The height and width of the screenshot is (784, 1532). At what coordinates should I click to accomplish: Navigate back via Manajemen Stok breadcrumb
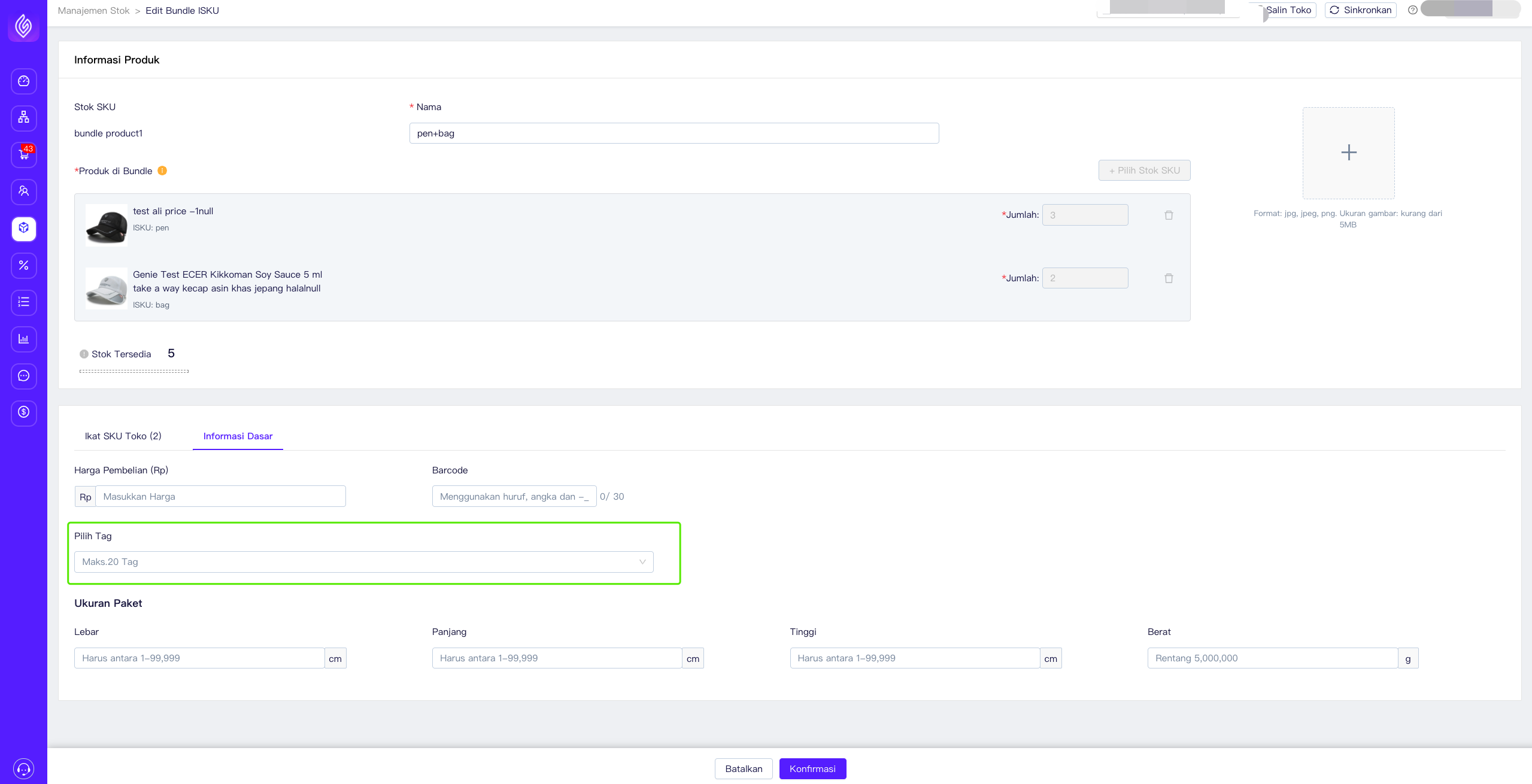click(x=93, y=10)
